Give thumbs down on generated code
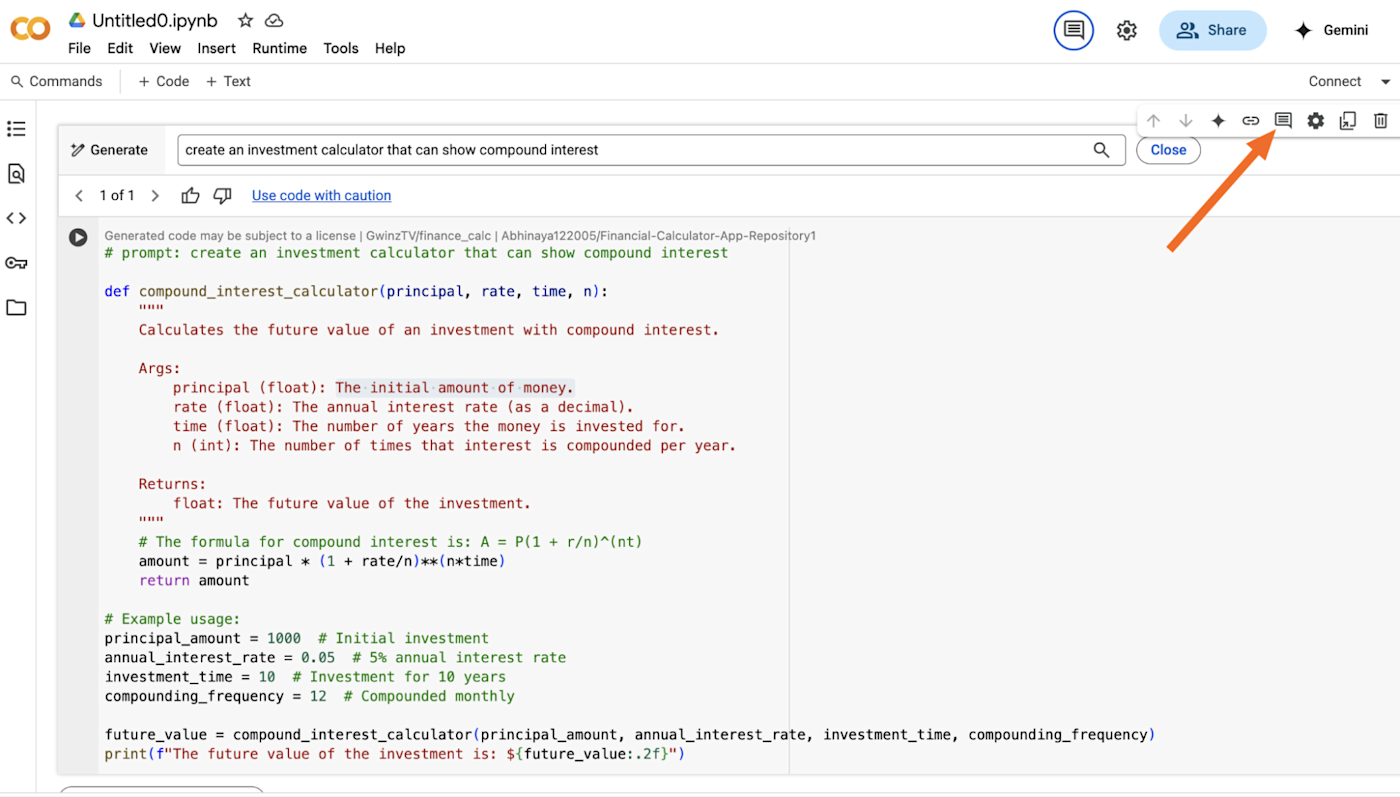1400x797 pixels. (x=222, y=195)
